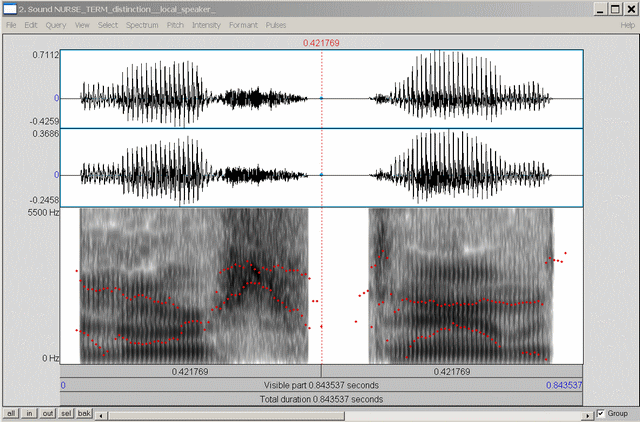Open the Help menu
Screen dimensions: 640x422
pyautogui.click(x=627, y=24)
